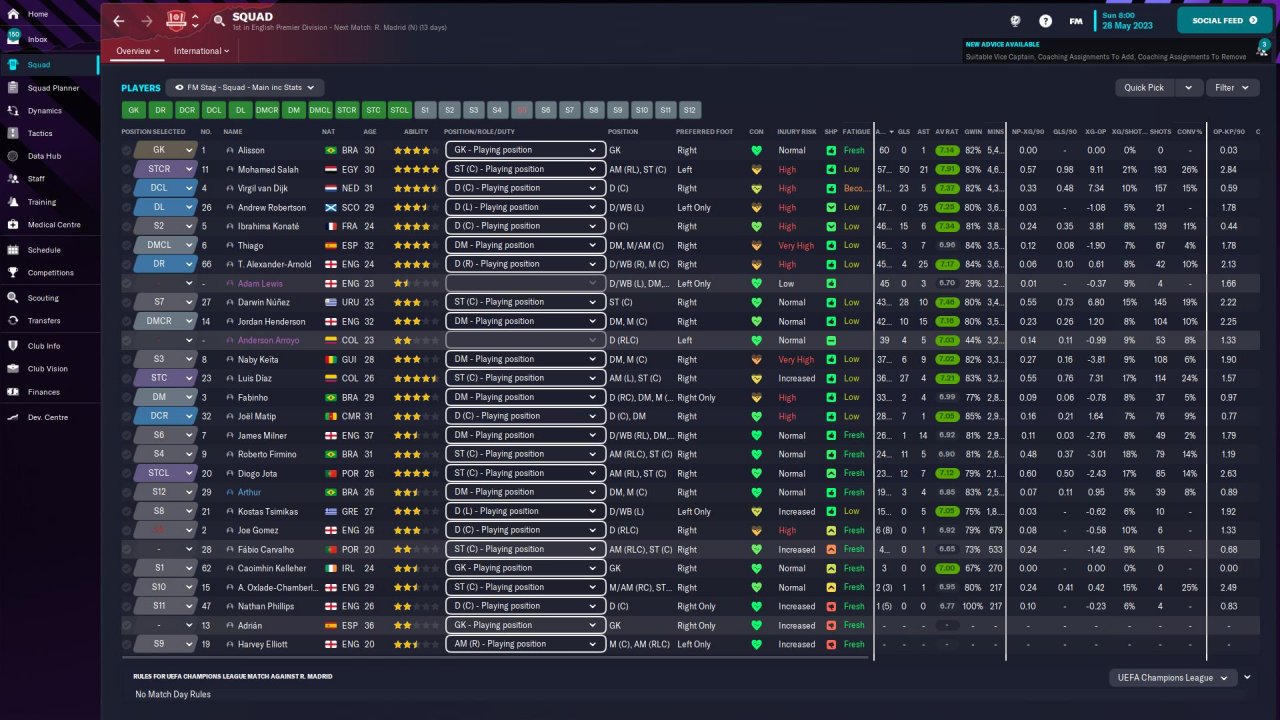Viewport: 1280px width, 720px height.
Task: Select the S1 substitute chip
Action: coord(425,110)
